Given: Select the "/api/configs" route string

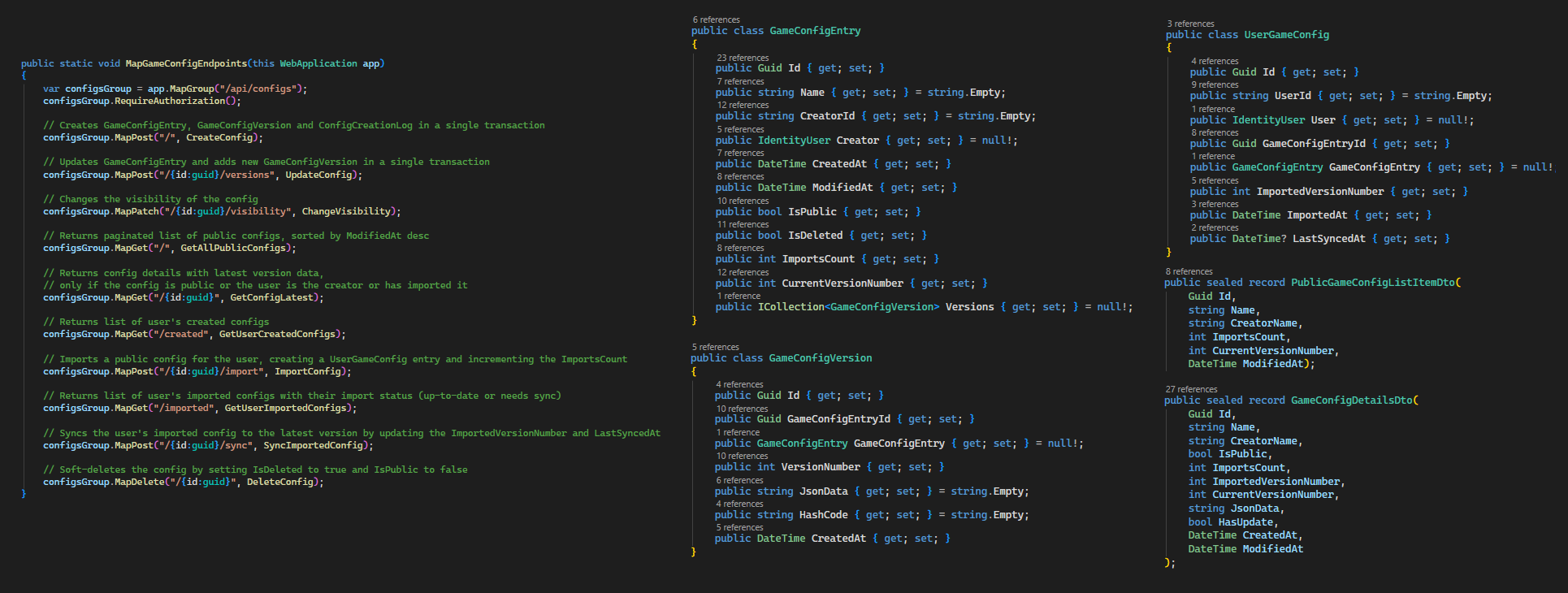Looking at the screenshot, I should point(259,89).
